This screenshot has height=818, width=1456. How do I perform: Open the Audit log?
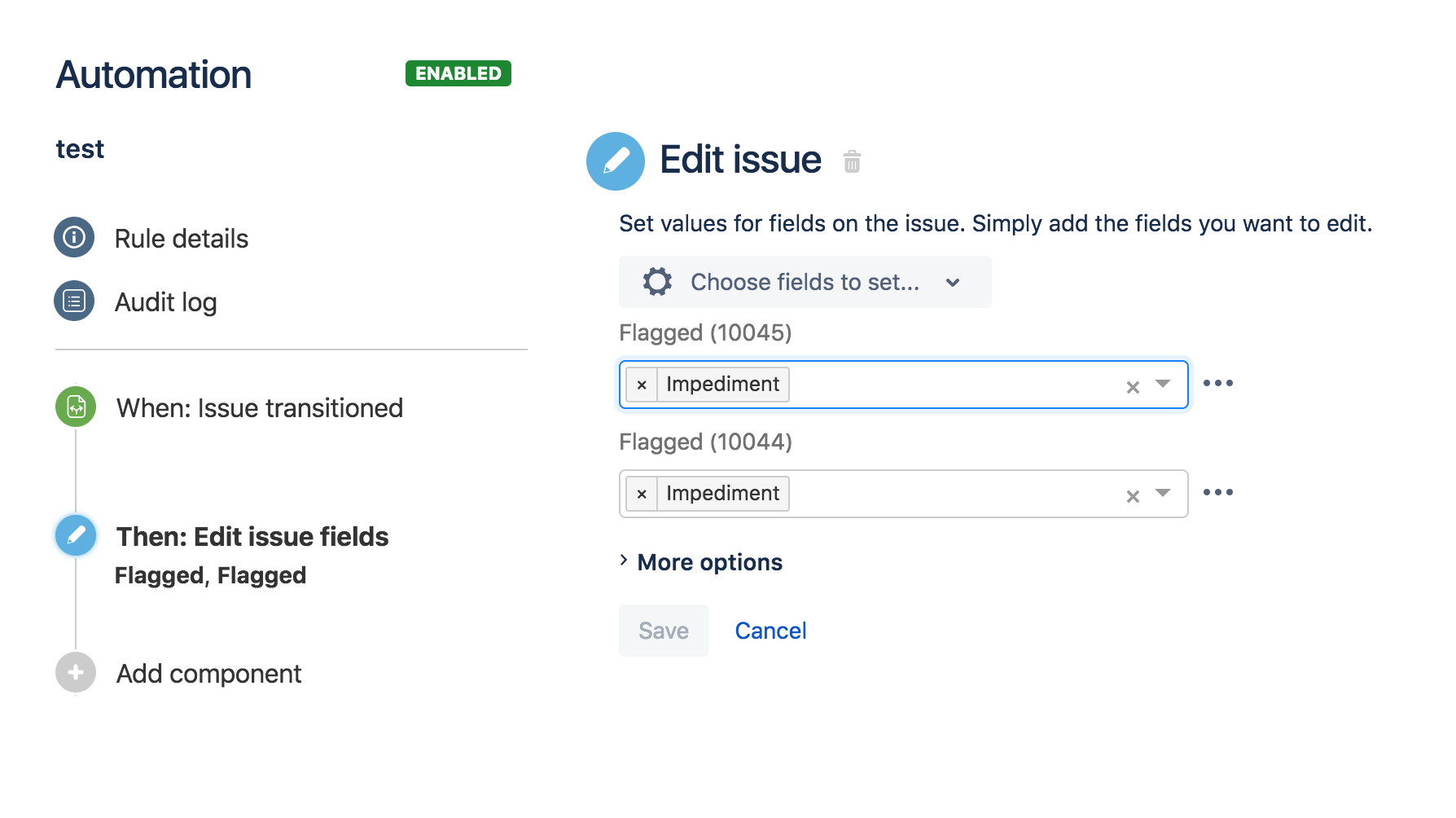[164, 301]
